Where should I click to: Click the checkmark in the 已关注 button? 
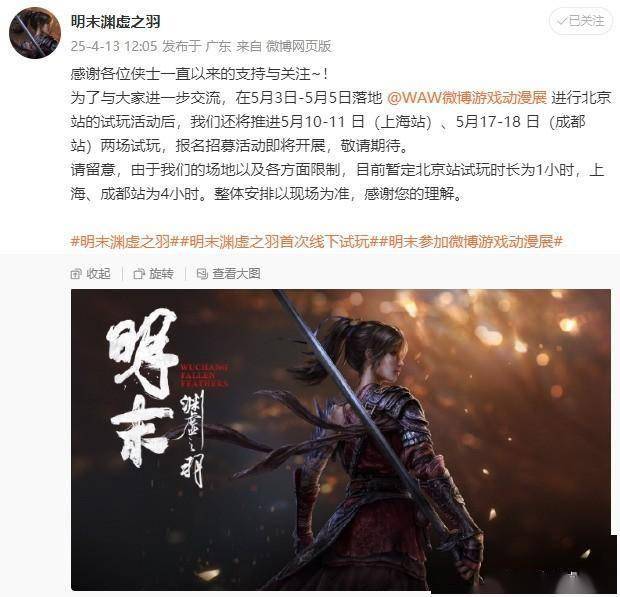(x=561, y=21)
